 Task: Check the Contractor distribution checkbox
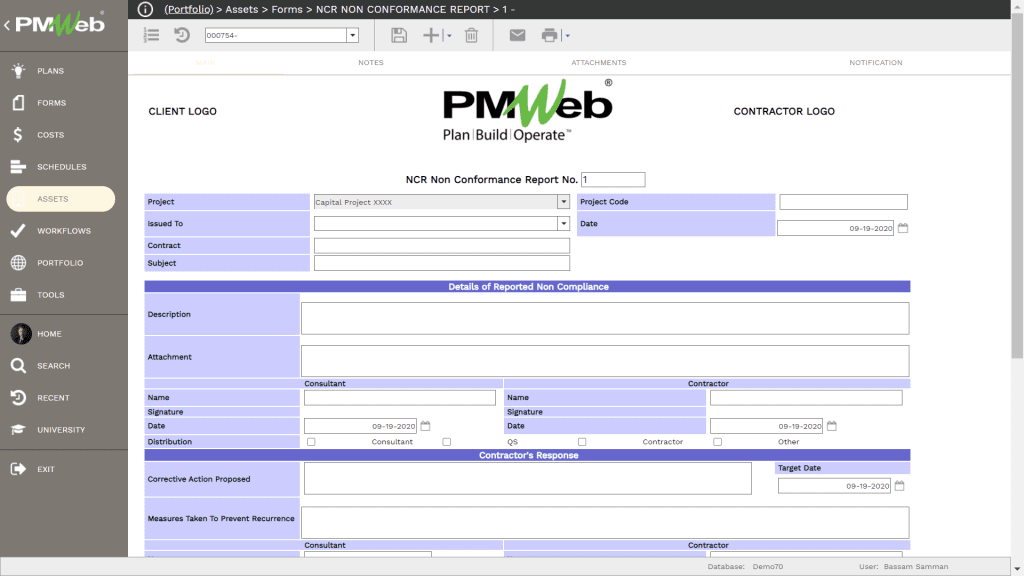582,442
